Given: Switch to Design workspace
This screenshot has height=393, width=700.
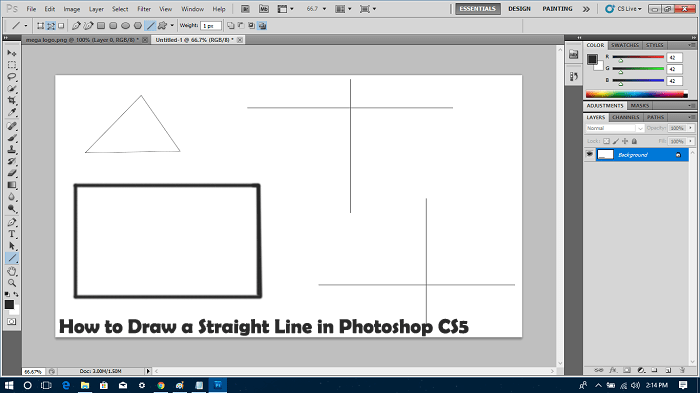Looking at the screenshot, I should [519, 8].
